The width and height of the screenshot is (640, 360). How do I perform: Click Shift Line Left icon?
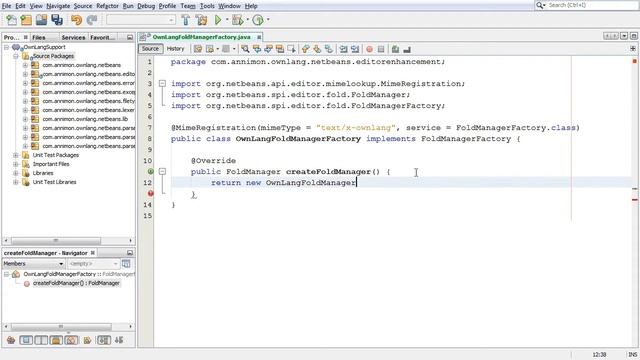pyautogui.click(x=343, y=49)
